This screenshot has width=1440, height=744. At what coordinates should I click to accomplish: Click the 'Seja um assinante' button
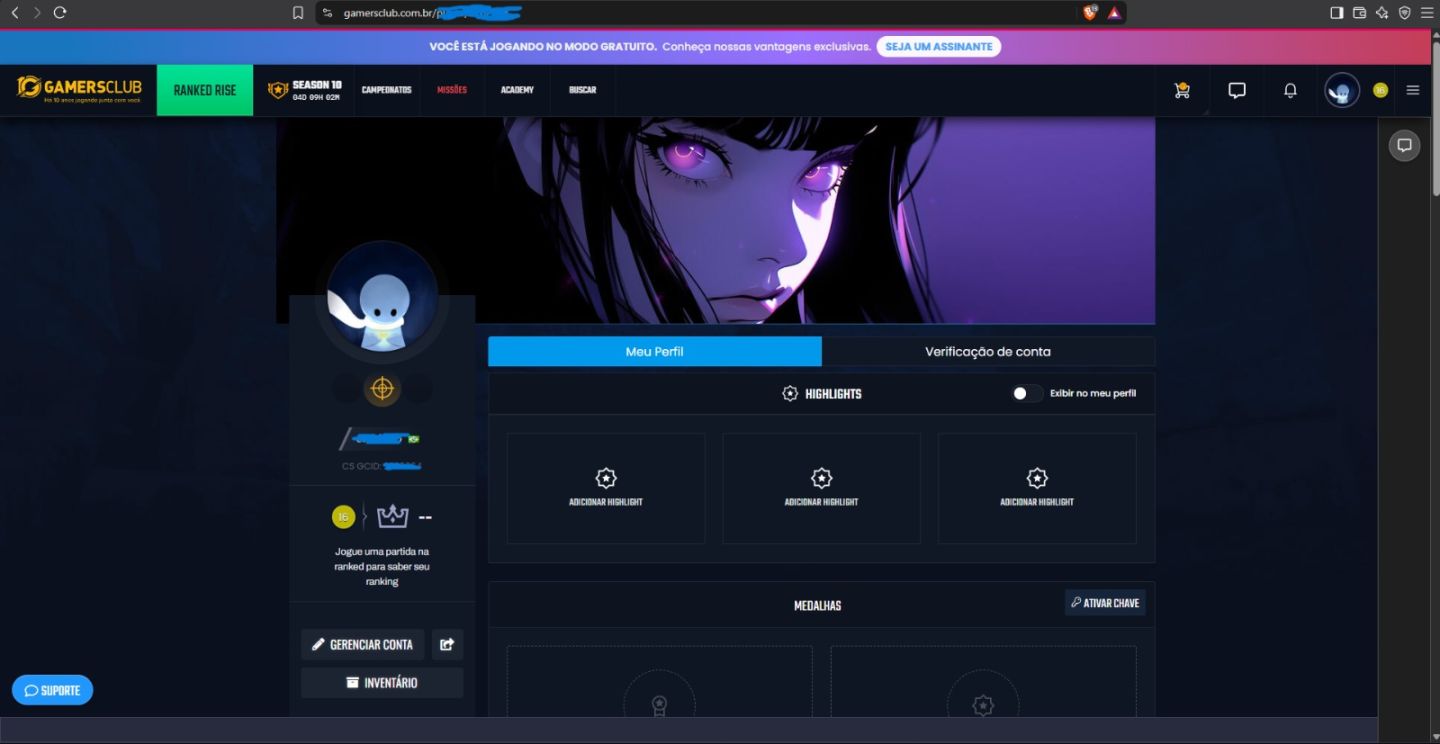tap(939, 47)
